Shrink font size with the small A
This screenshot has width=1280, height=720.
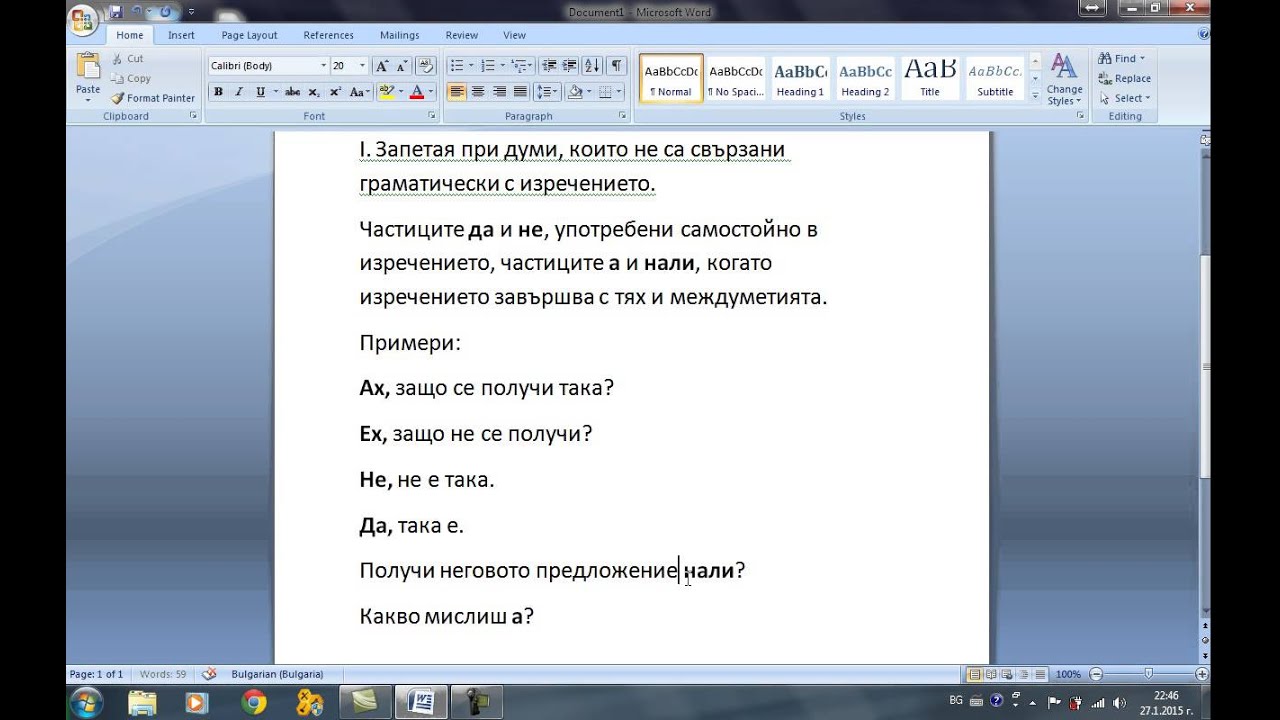(x=402, y=66)
